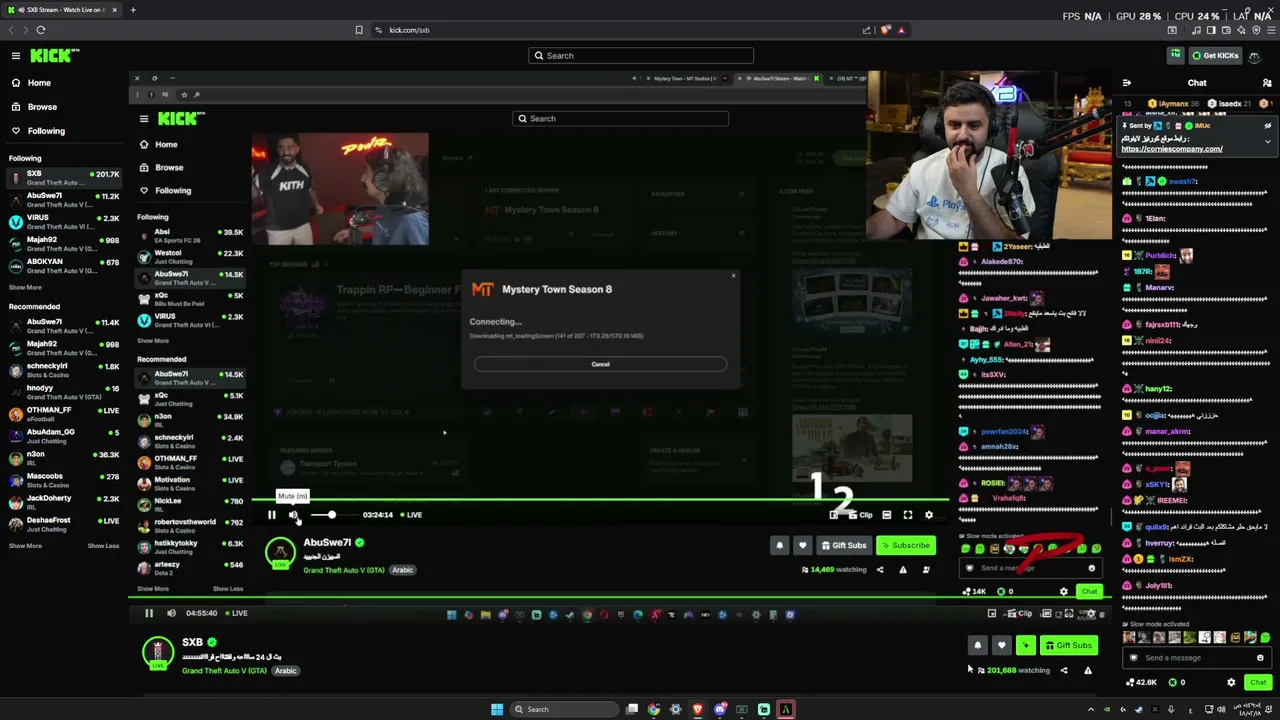This screenshot has width=1280, height=720.
Task: Open the hamburger menu in embedded Kick page
Action: click(144, 119)
